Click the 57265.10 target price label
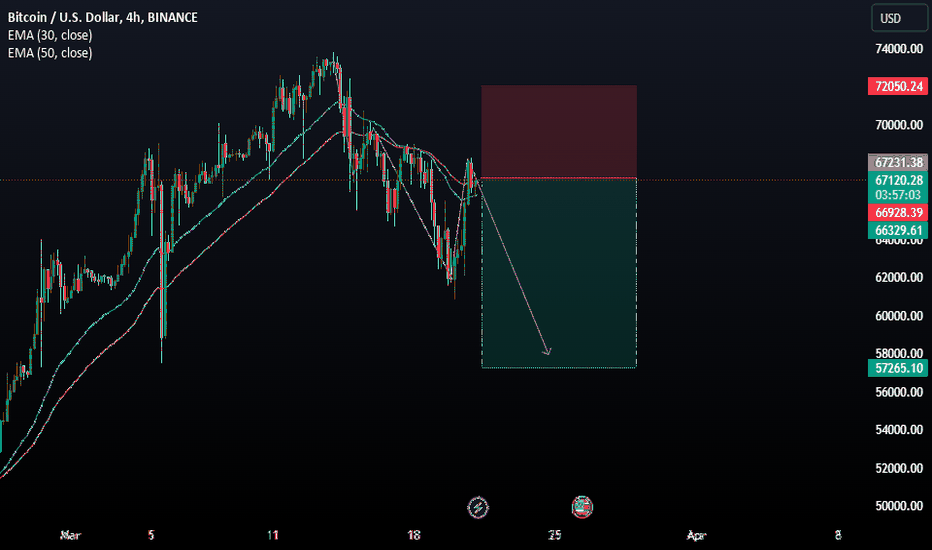Viewport: 932px width, 550px height. coord(898,368)
